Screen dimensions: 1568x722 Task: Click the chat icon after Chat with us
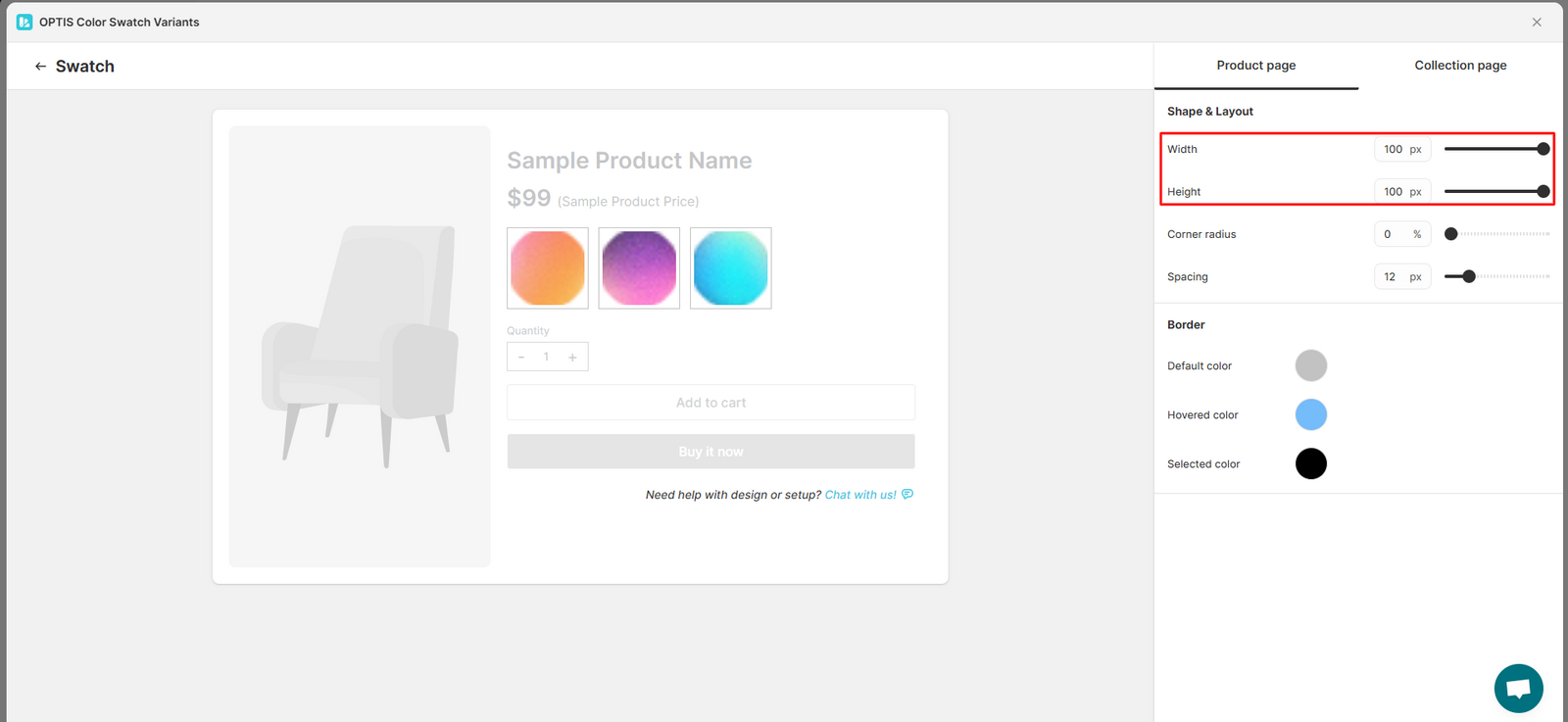(x=907, y=494)
